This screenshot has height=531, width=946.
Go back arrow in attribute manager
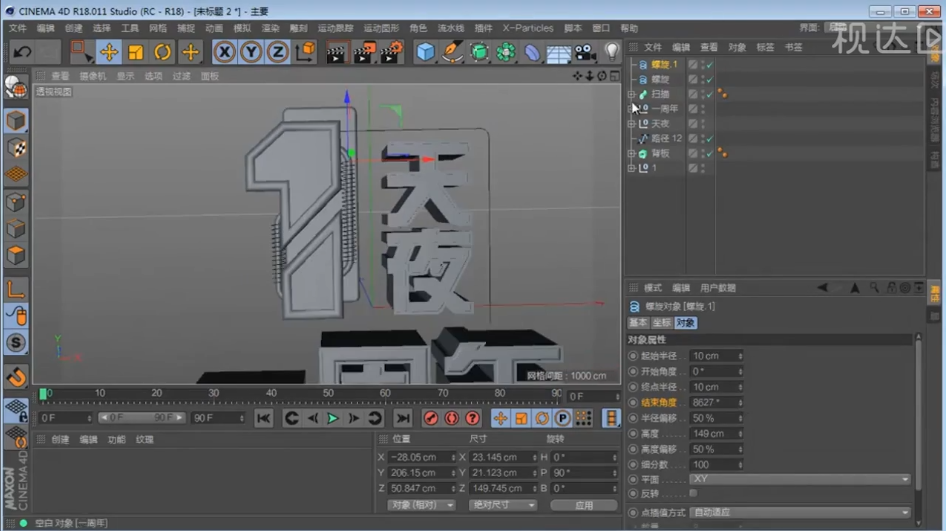click(822, 288)
